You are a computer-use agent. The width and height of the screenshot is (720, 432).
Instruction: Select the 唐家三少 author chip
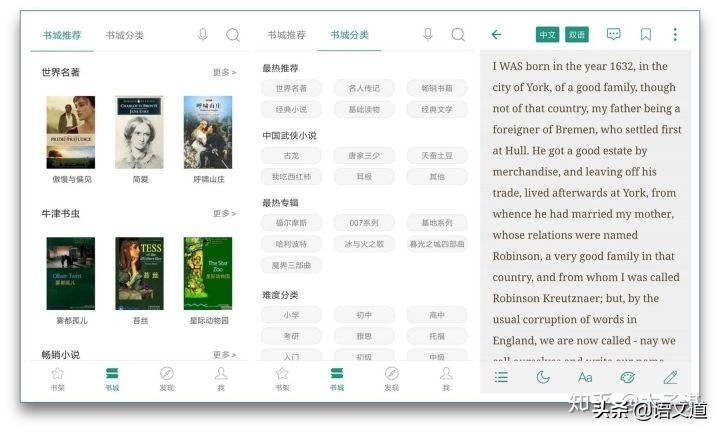click(x=364, y=156)
